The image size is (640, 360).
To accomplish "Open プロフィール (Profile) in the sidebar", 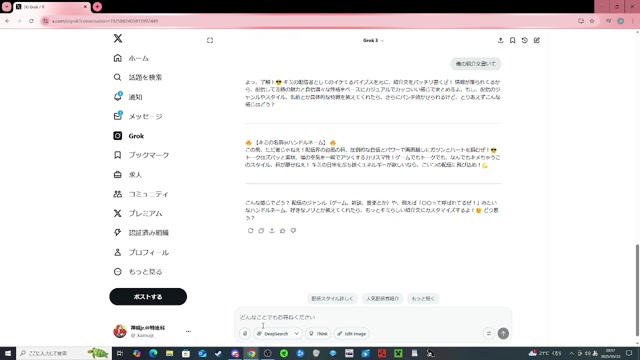I will 141,252.
